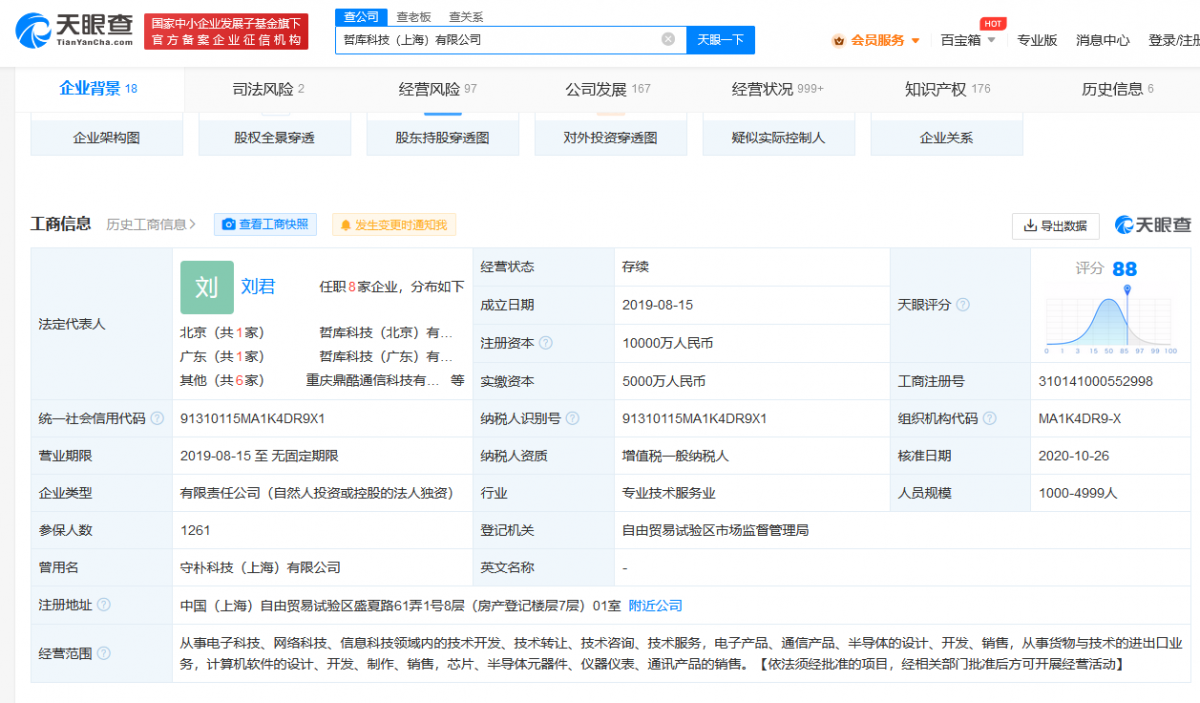Select the 2019-08-15 founding date value
Viewport: 1200px width, 703px height.
pos(657,305)
